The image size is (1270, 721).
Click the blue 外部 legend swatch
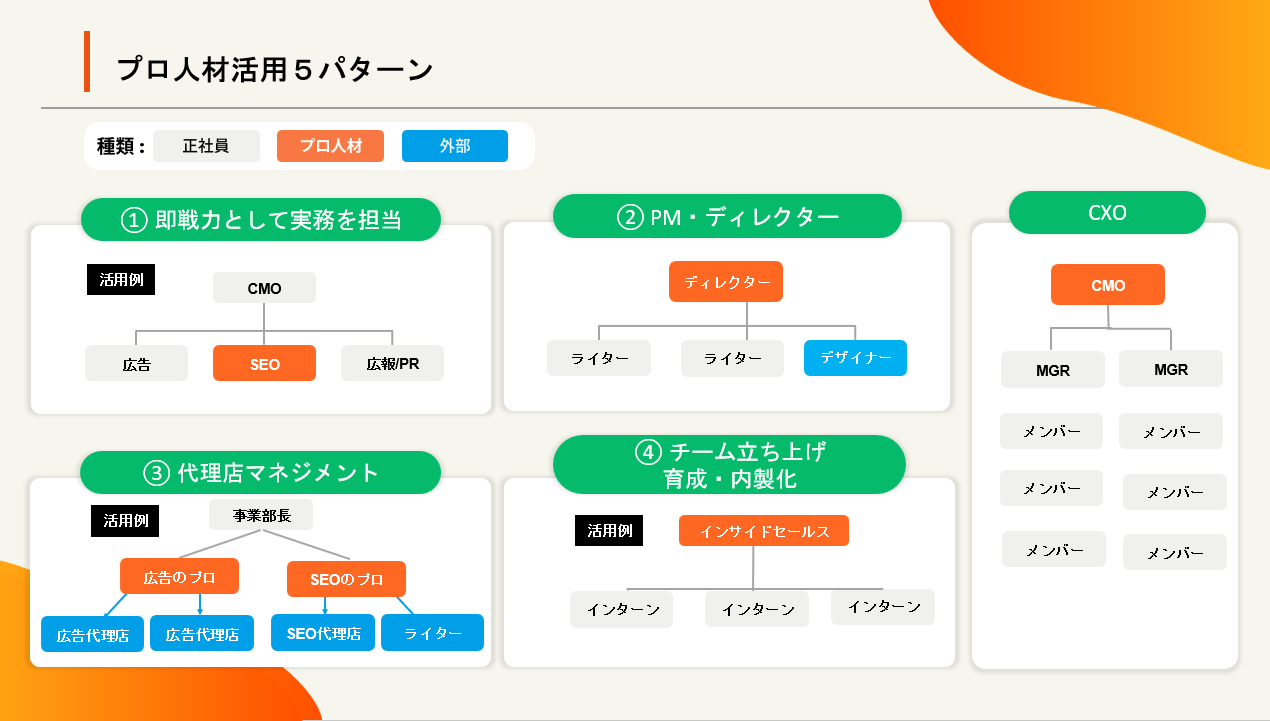(x=454, y=146)
